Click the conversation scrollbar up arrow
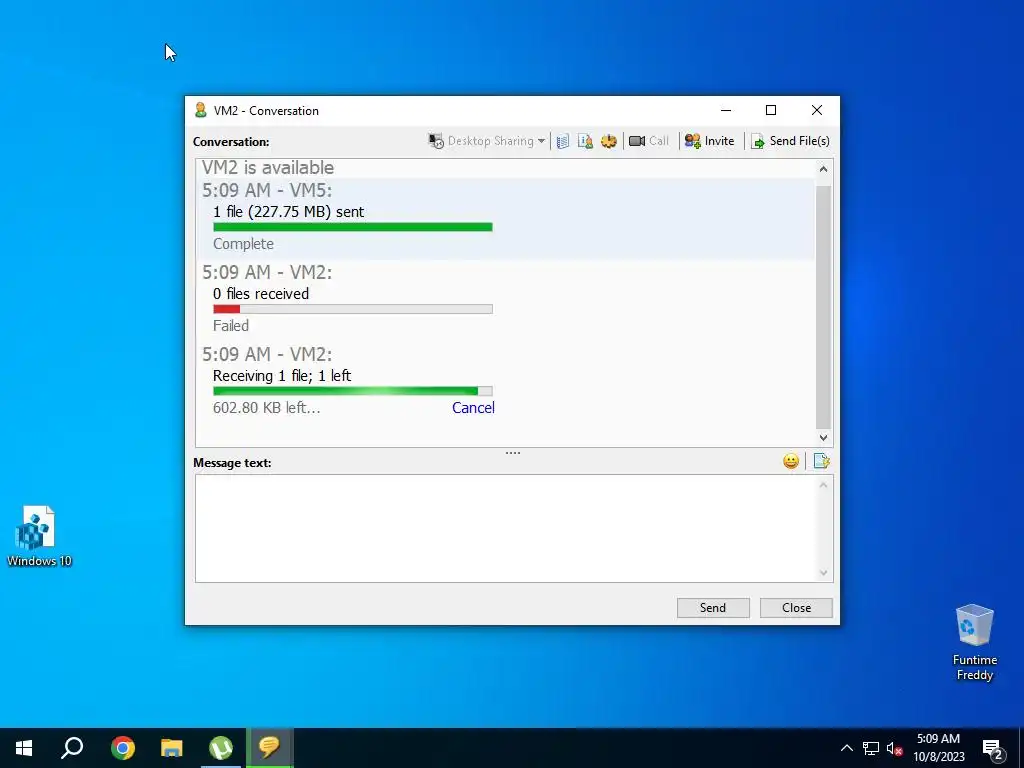 pos(824,169)
